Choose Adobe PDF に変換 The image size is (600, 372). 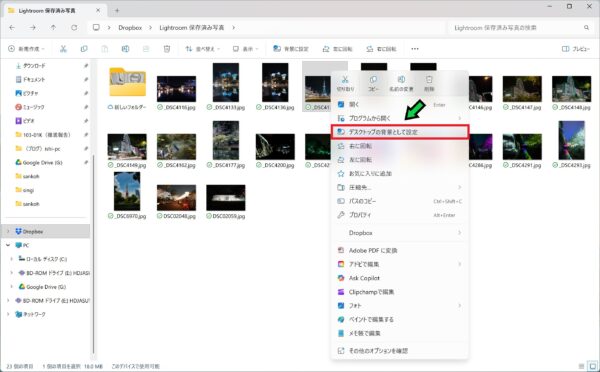[400, 250]
